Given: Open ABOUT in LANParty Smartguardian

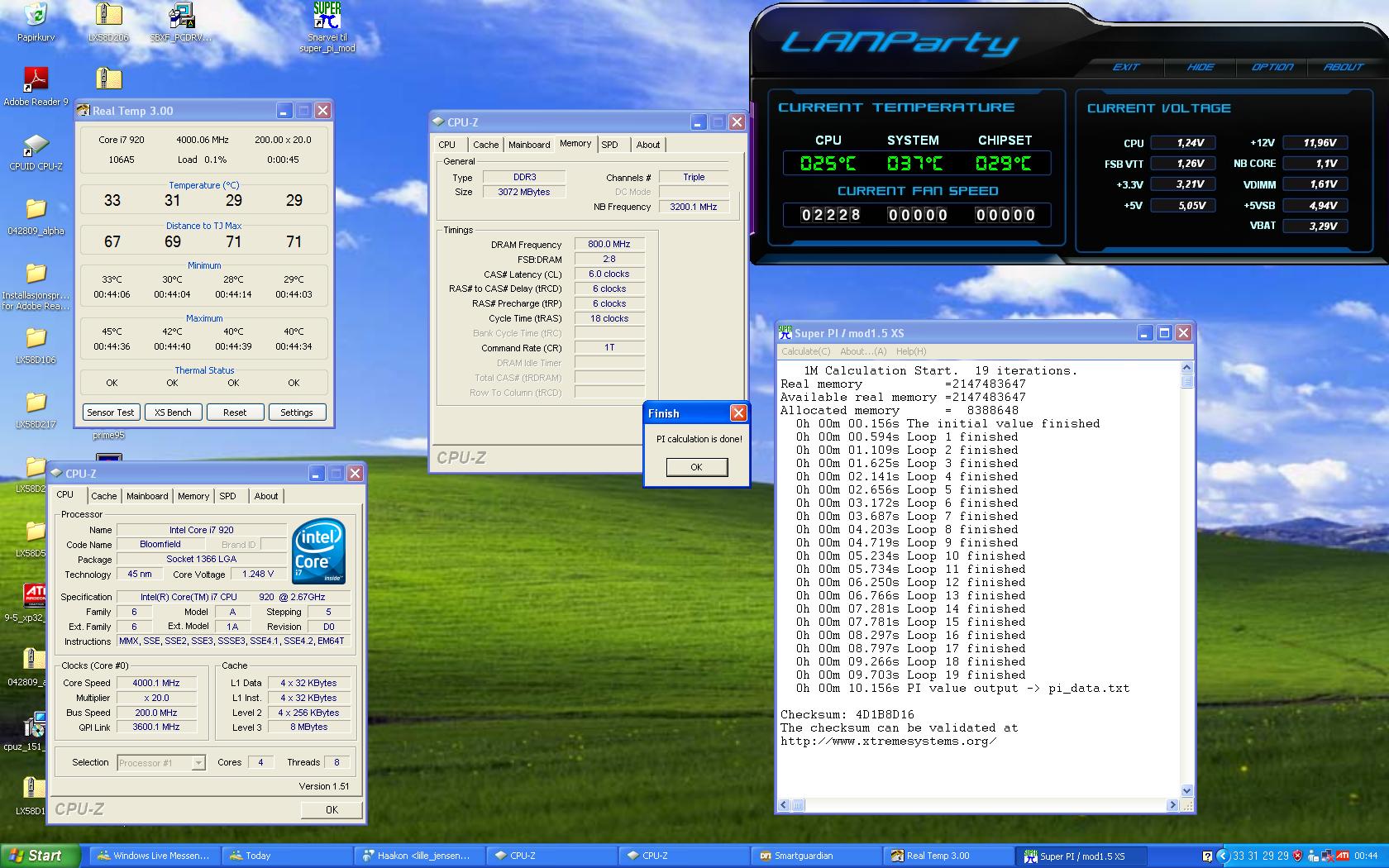Looking at the screenshot, I should pyautogui.click(x=1343, y=67).
